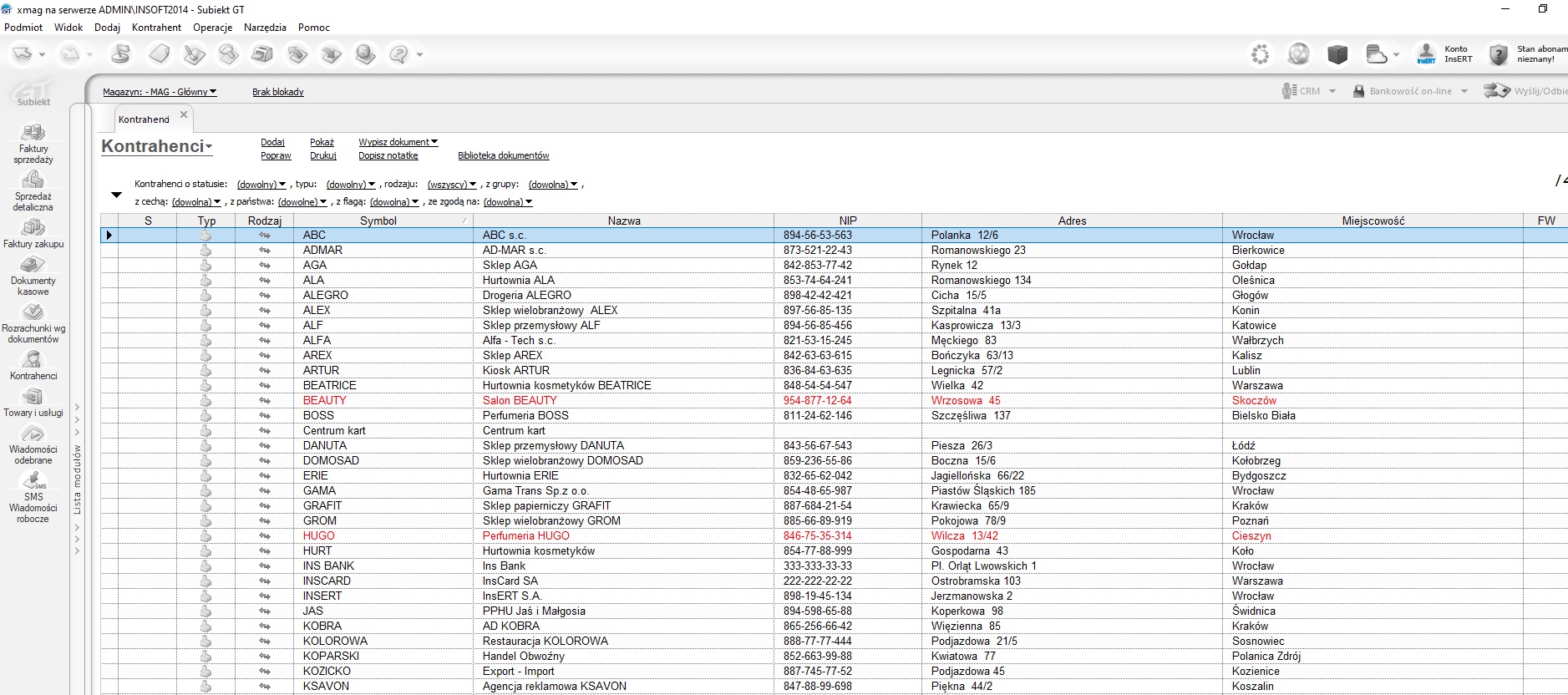Click the Dodaj link
This screenshot has height=695, width=1568.
pyautogui.click(x=272, y=142)
